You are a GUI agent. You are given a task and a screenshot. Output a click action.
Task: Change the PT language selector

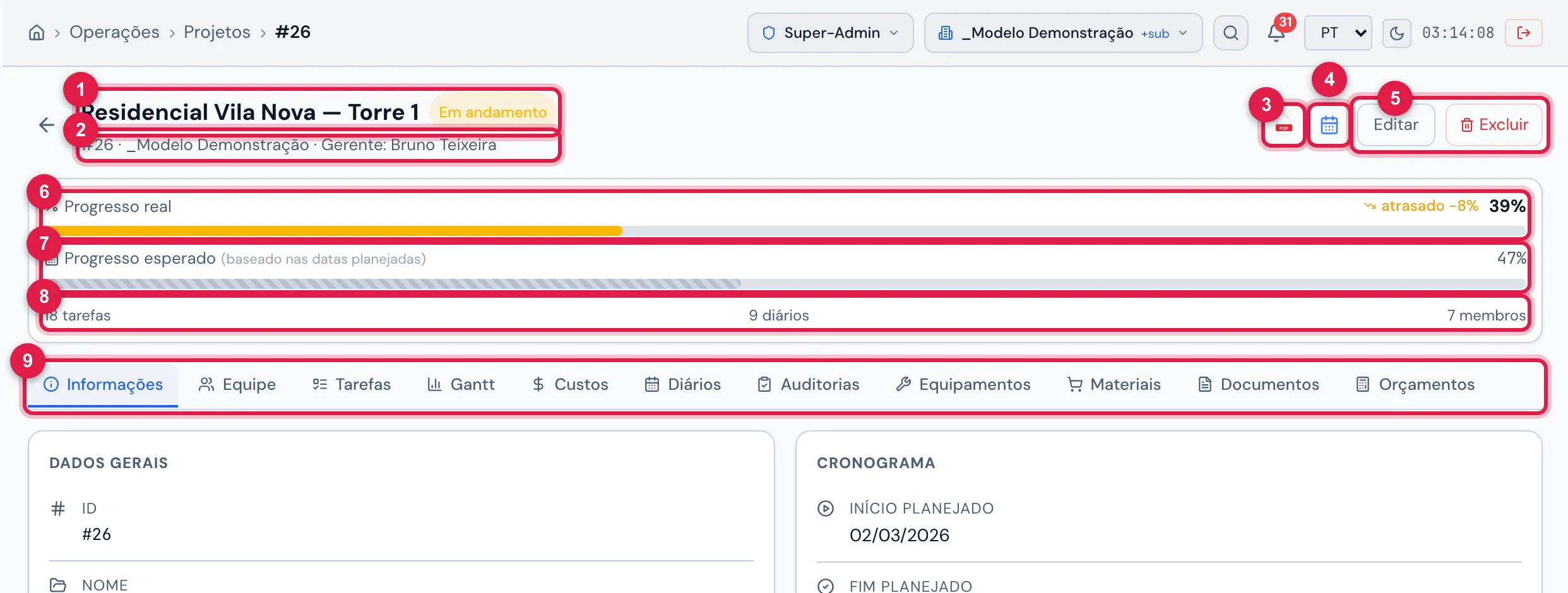[x=1338, y=33]
